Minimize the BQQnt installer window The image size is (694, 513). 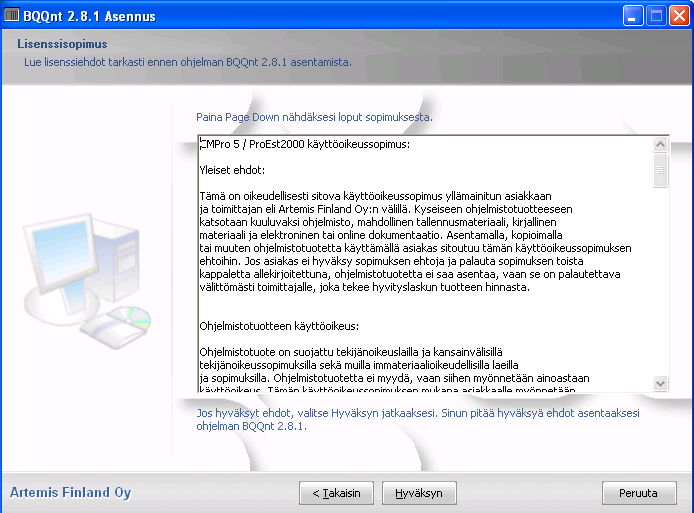[633, 16]
